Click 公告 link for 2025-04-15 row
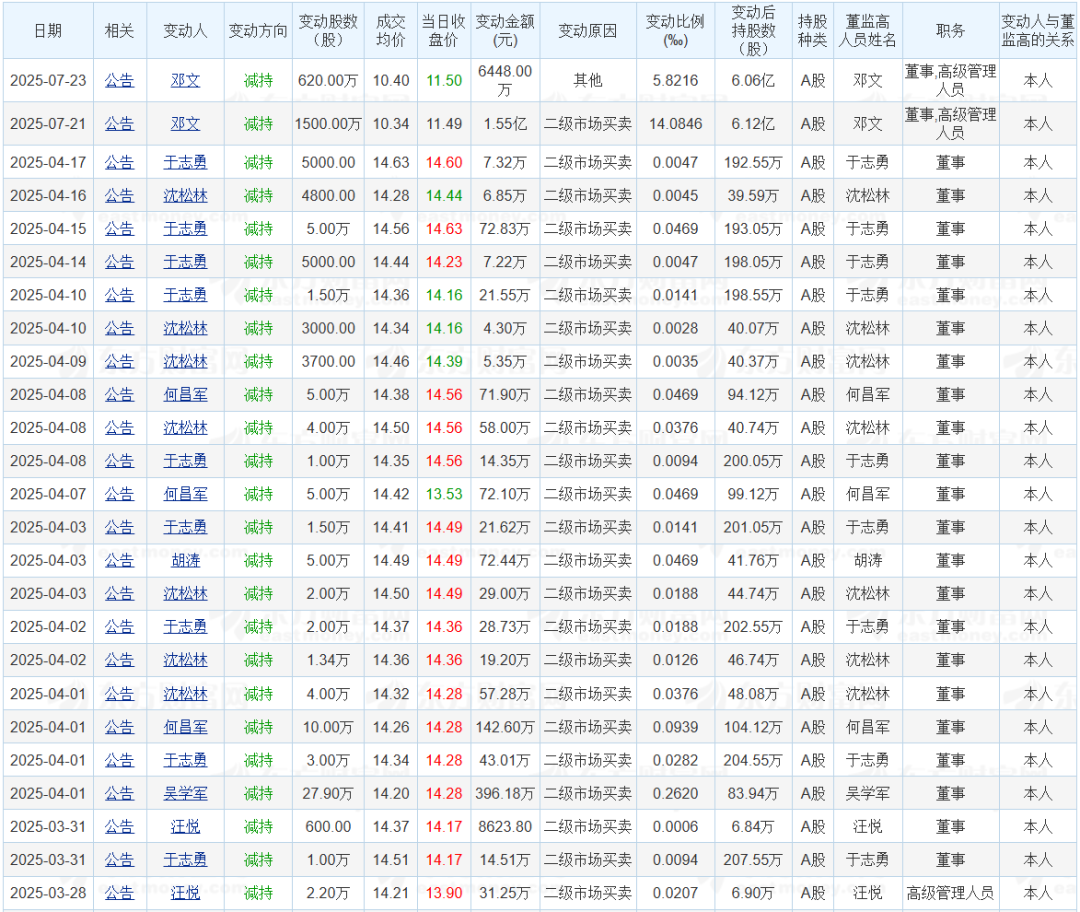Viewport: 1080px width, 912px height. tap(119, 229)
